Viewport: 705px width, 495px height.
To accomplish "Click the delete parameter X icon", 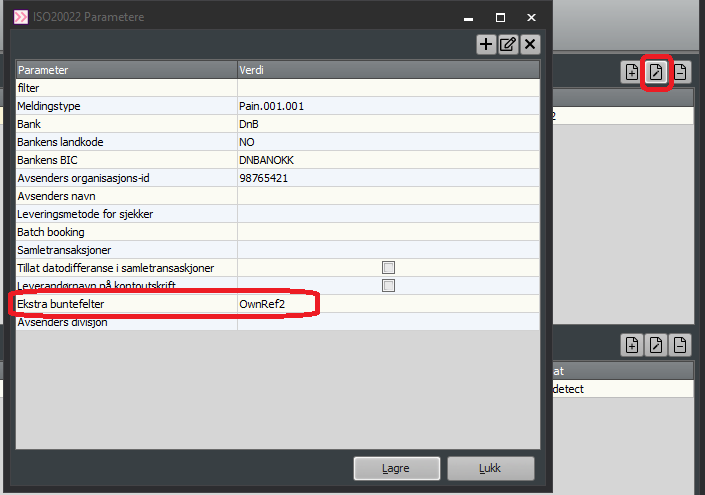I will [x=530, y=44].
